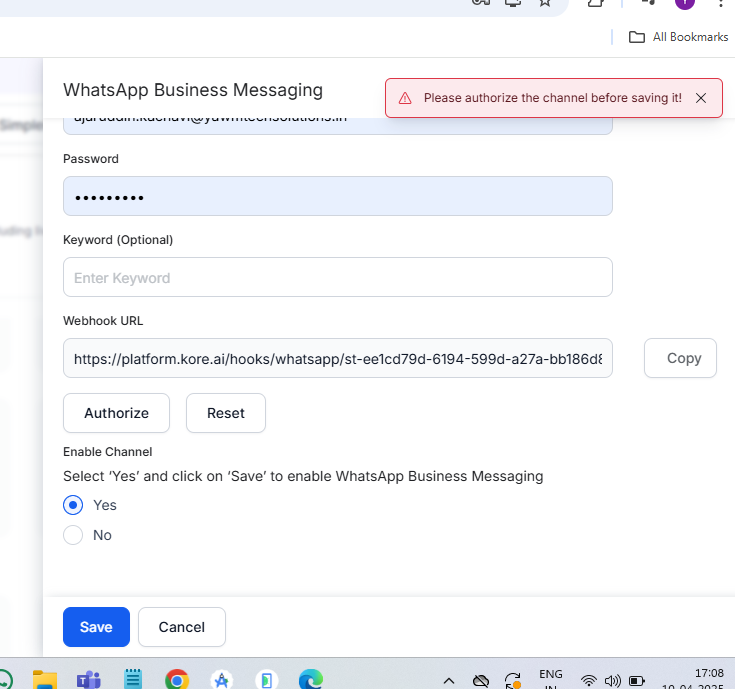Click the Enable Channel label
735x689 pixels.
click(108, 452)
